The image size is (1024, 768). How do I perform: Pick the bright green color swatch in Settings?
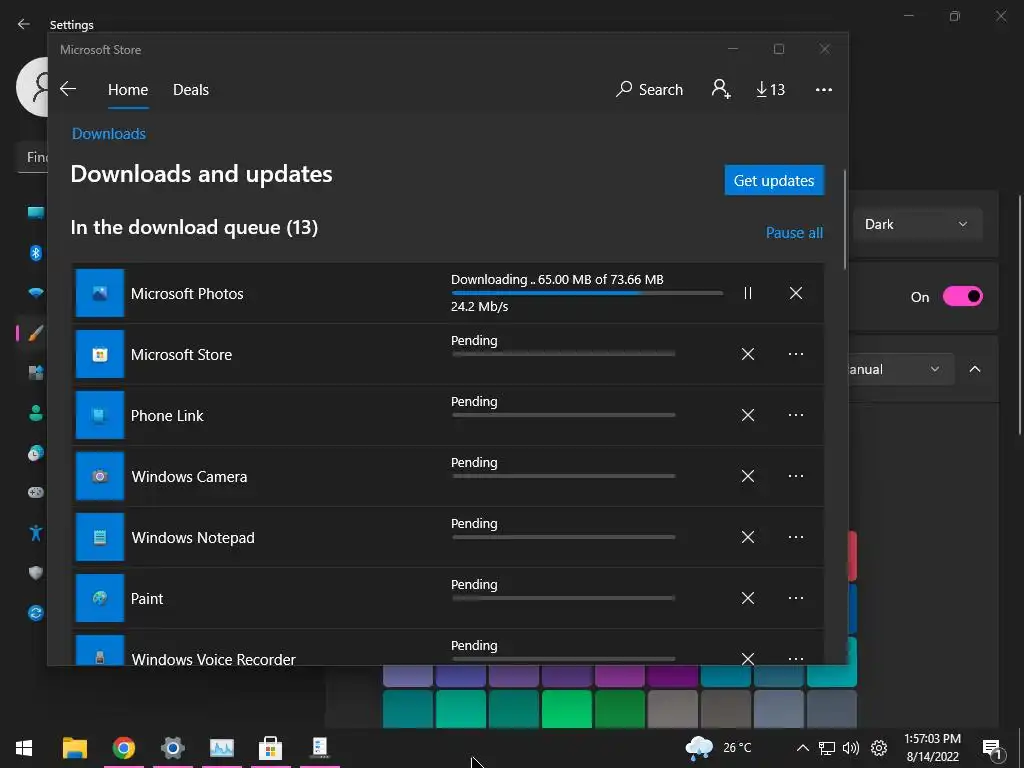(x=566, y=709)
